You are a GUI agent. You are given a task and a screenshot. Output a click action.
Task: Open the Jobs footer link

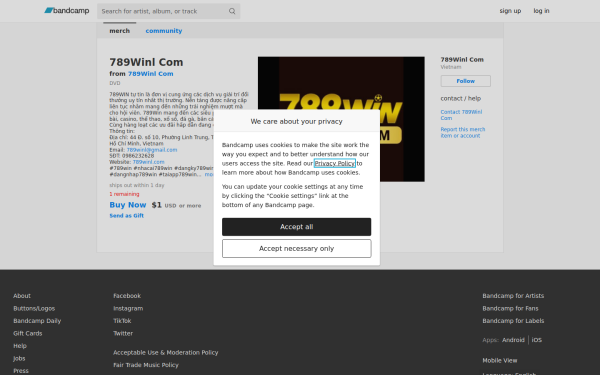pos(19,359)
